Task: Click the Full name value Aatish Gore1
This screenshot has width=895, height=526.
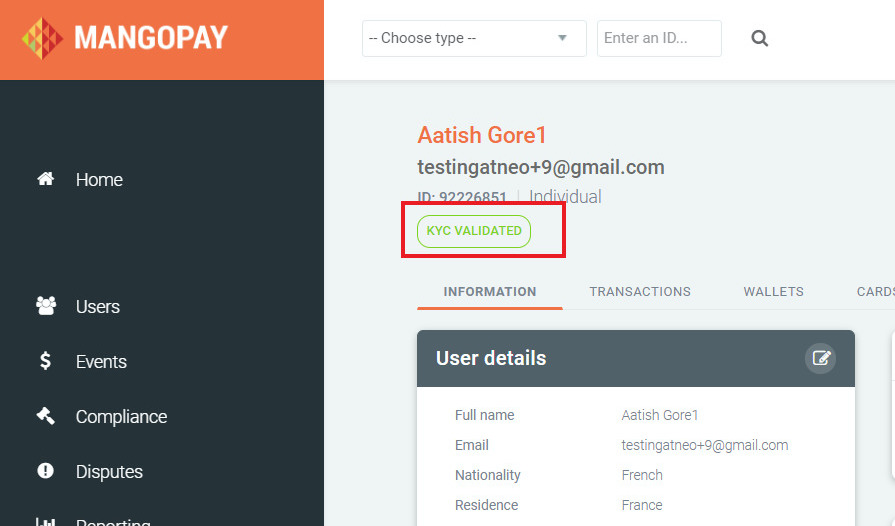Action: (x=660, y=415)
